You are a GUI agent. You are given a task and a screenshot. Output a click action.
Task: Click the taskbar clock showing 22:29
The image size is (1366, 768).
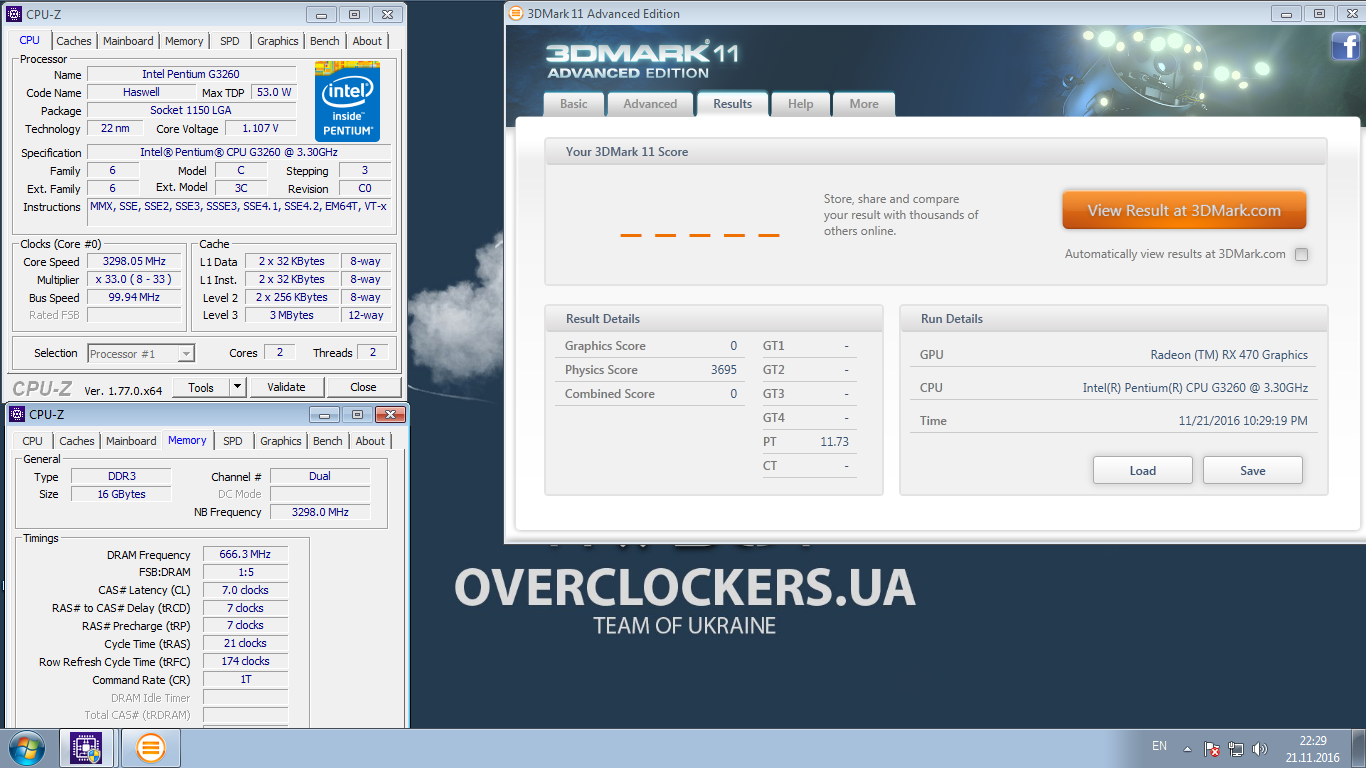point(1313,748)
